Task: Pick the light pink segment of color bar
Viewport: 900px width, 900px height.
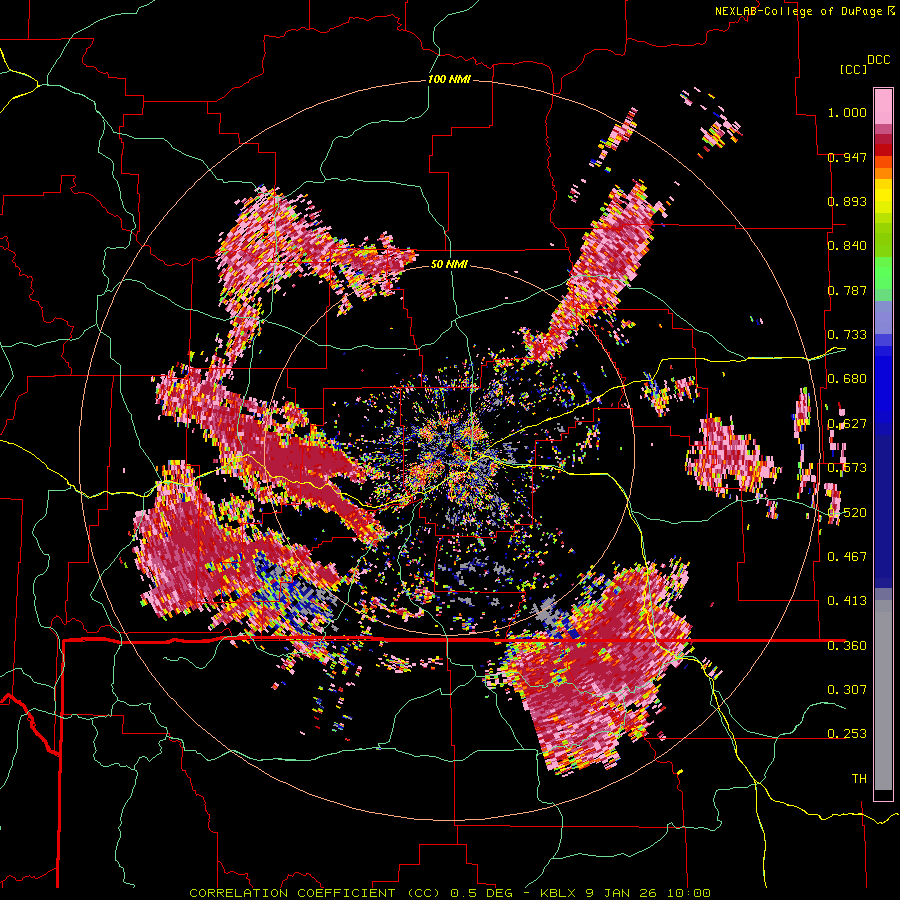Action: [x=883, y=106]
